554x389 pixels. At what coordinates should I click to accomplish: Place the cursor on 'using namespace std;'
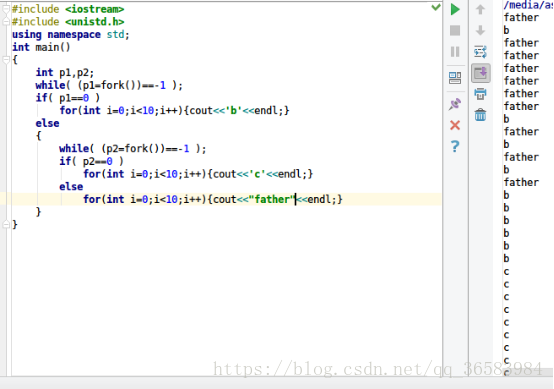71,35
